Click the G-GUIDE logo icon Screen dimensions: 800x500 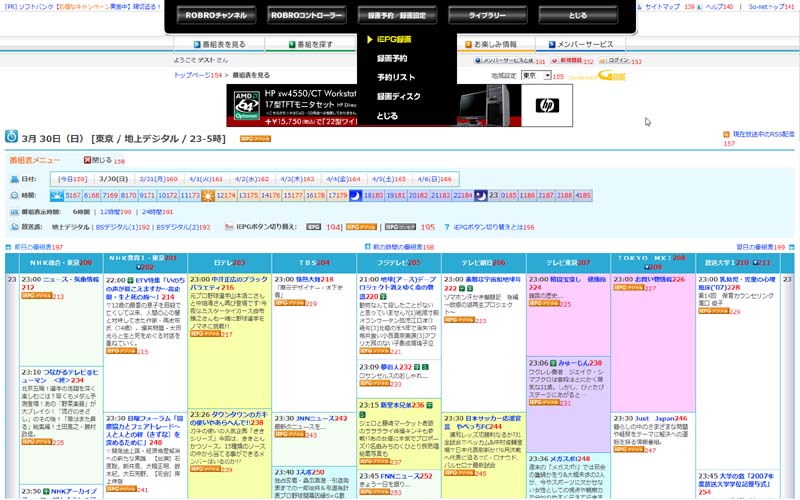coord(611,76)
